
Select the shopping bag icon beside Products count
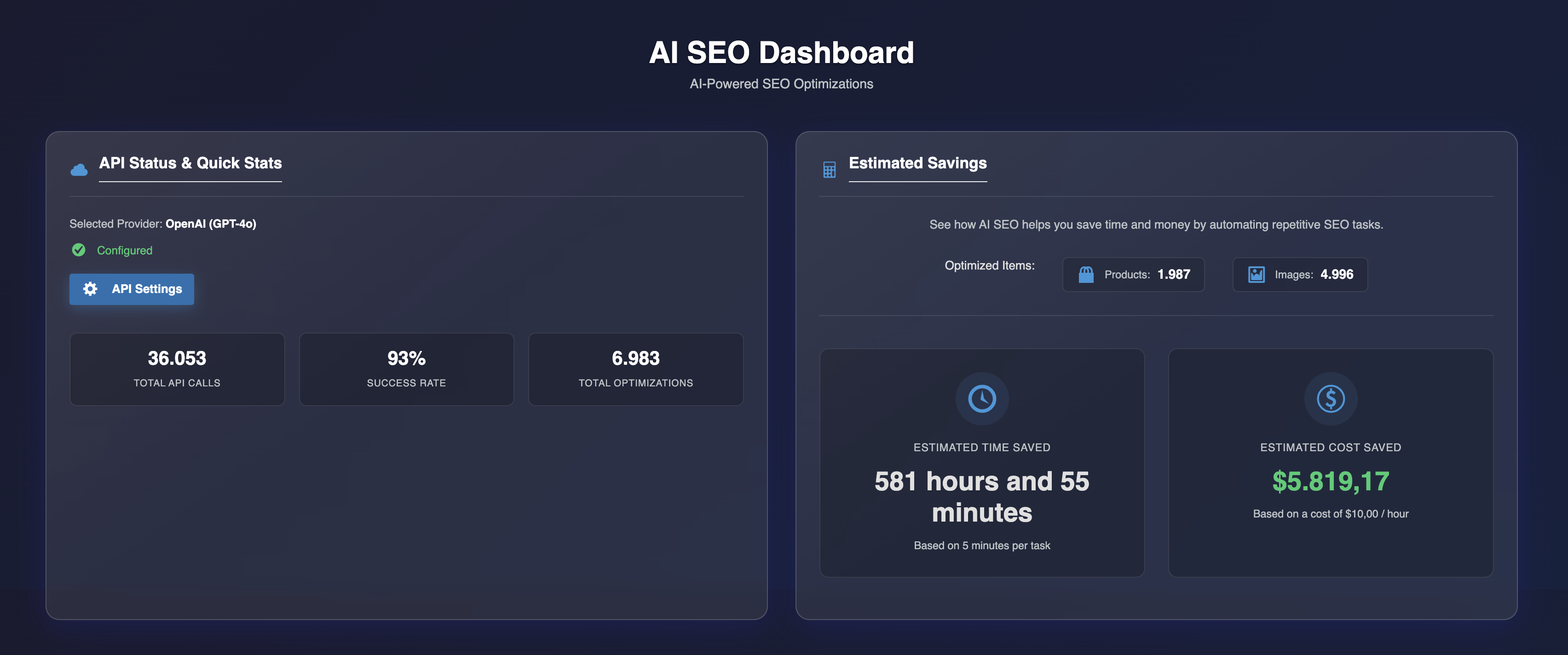(1086, 274)
